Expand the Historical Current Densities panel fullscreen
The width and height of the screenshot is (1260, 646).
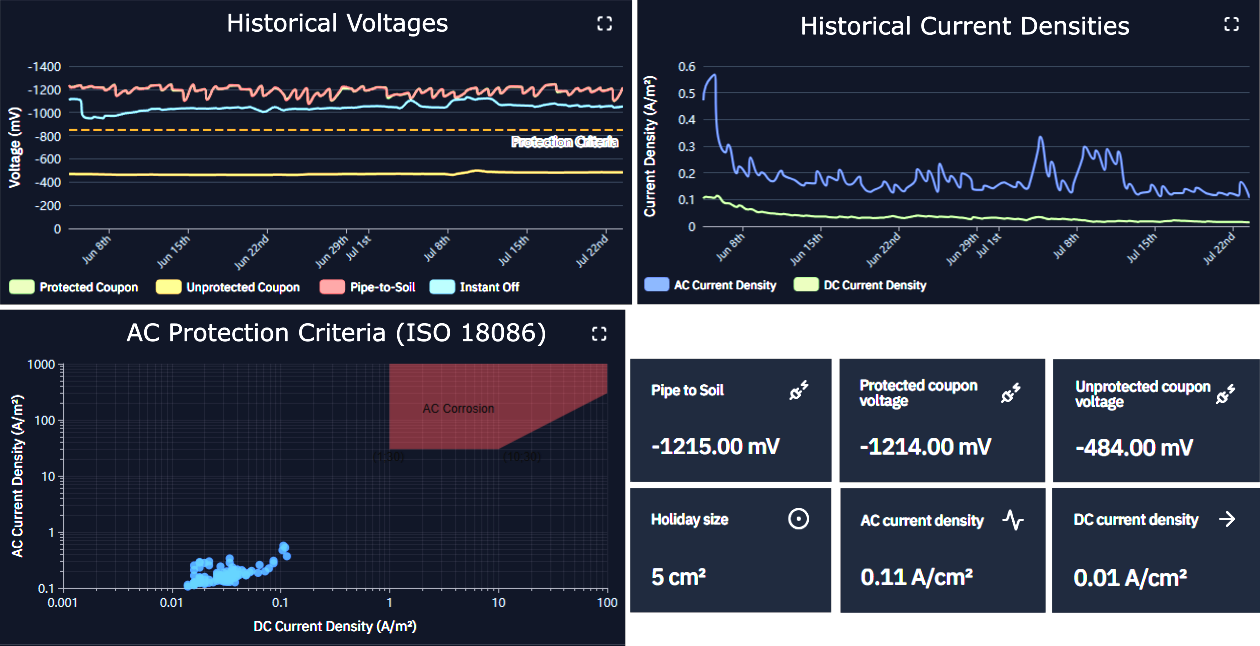point(1234,25)
